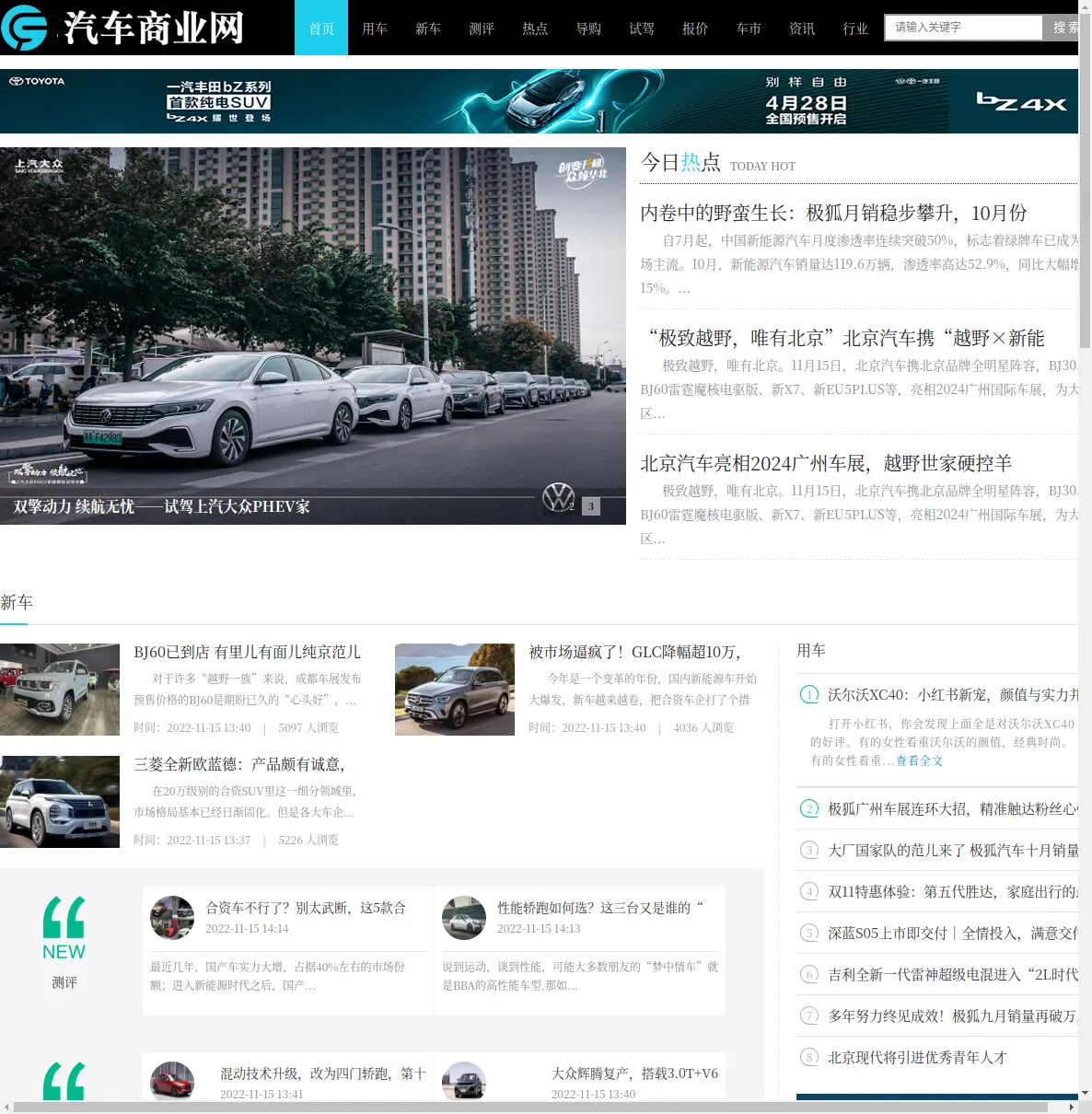Click 5097 人浏览 view count text
This screenshot has width=1092, height=1114.
(308, 727)
